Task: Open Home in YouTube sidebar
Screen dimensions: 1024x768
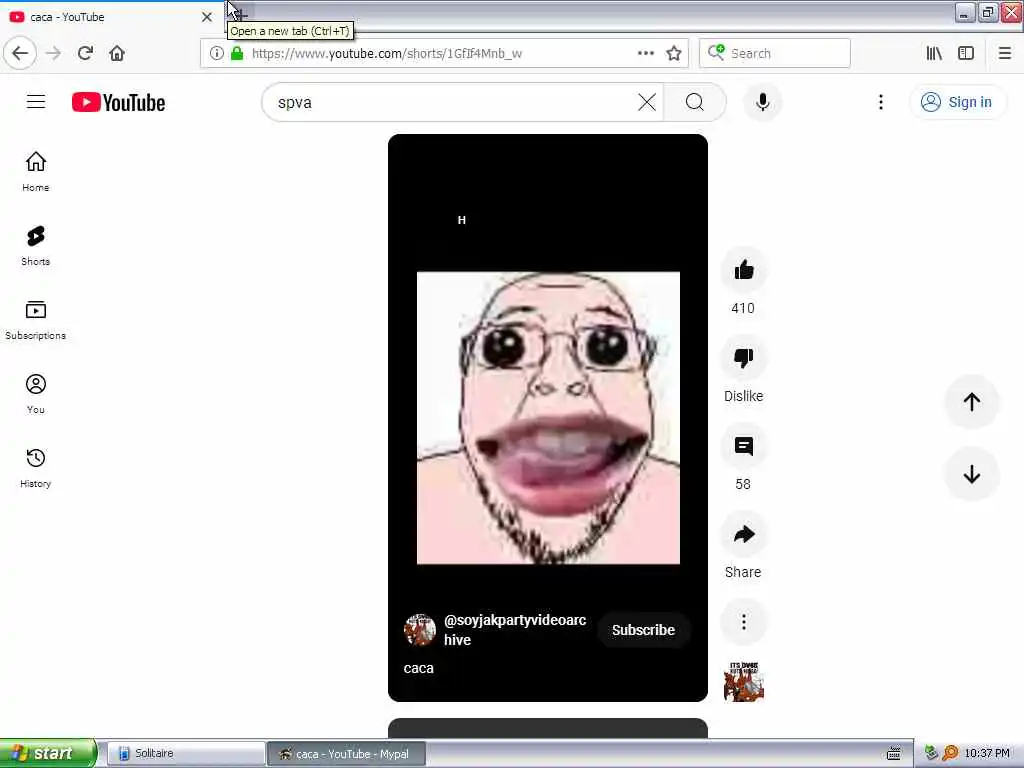Action: pos(36,172)
